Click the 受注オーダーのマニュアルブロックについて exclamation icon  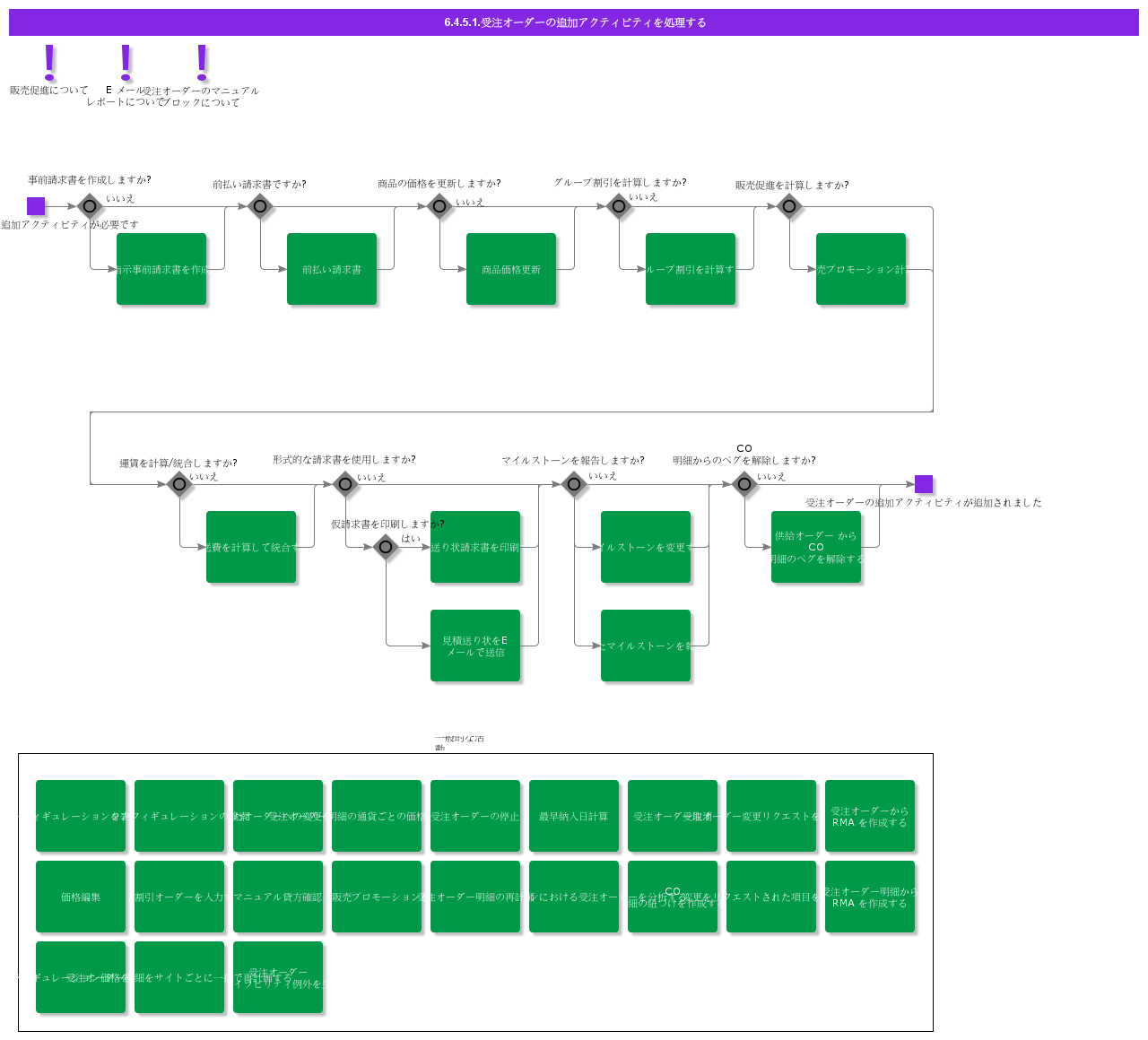click(x=202, y=63)
